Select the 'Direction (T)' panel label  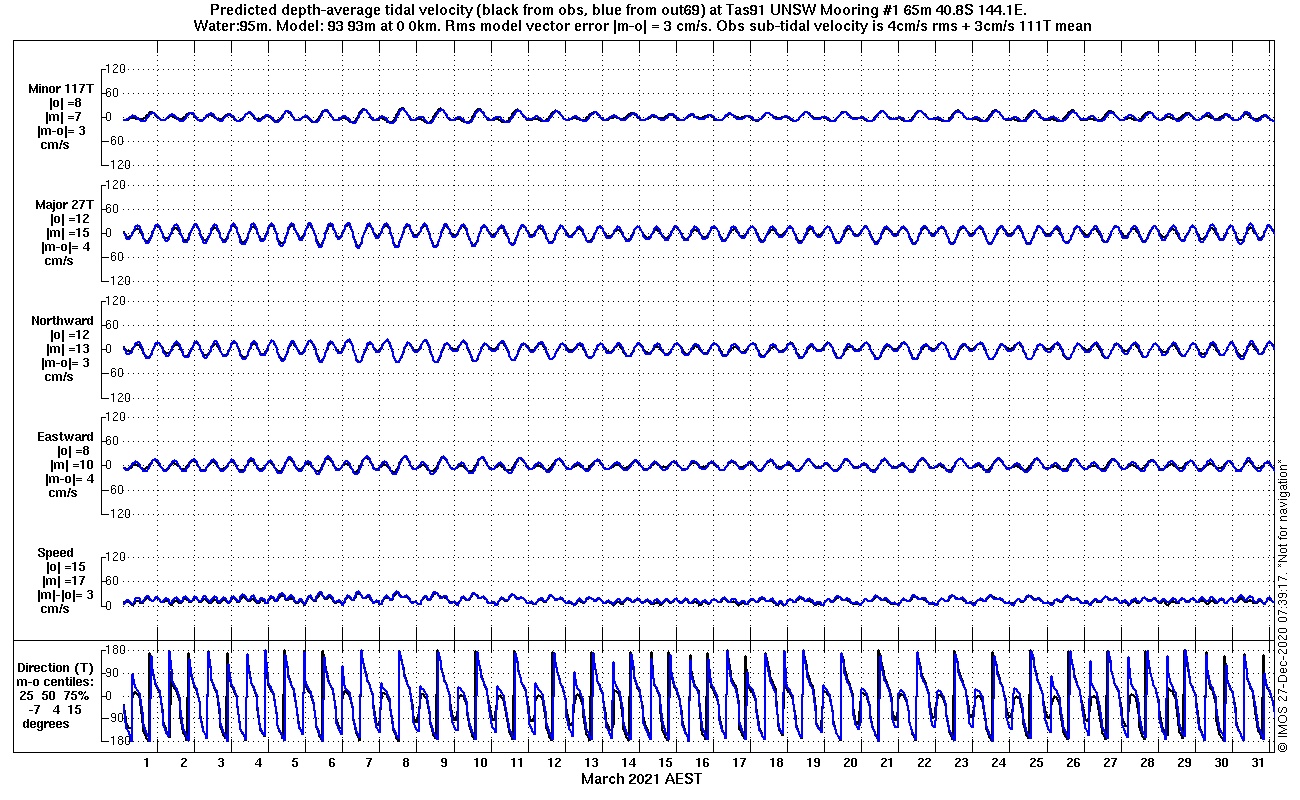click(57, 668)
